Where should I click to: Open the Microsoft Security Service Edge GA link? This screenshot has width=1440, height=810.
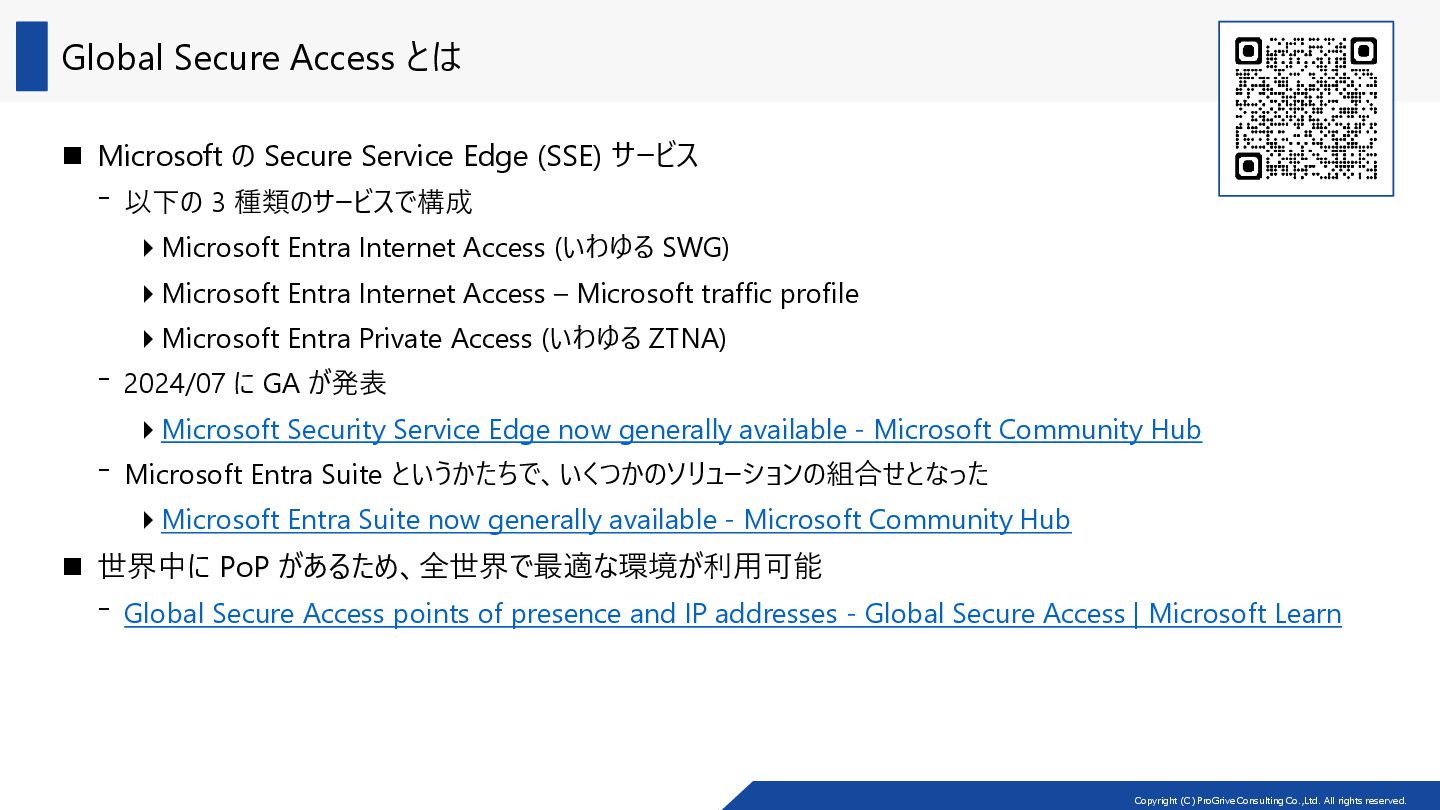(681, 430)
